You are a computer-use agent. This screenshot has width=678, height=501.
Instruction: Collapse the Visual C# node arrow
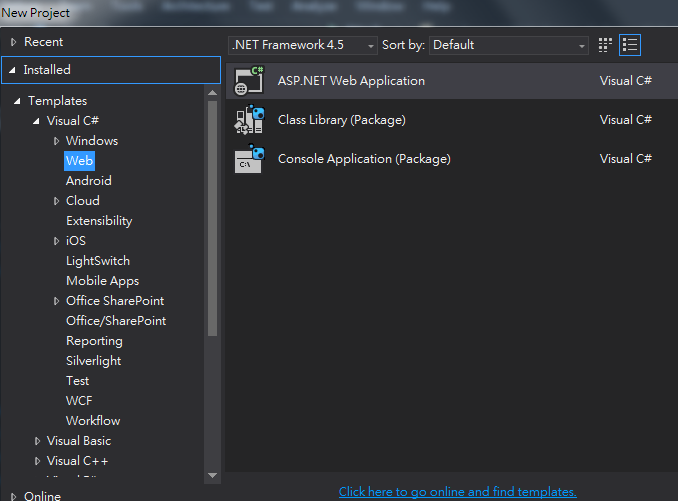point(36,121)
